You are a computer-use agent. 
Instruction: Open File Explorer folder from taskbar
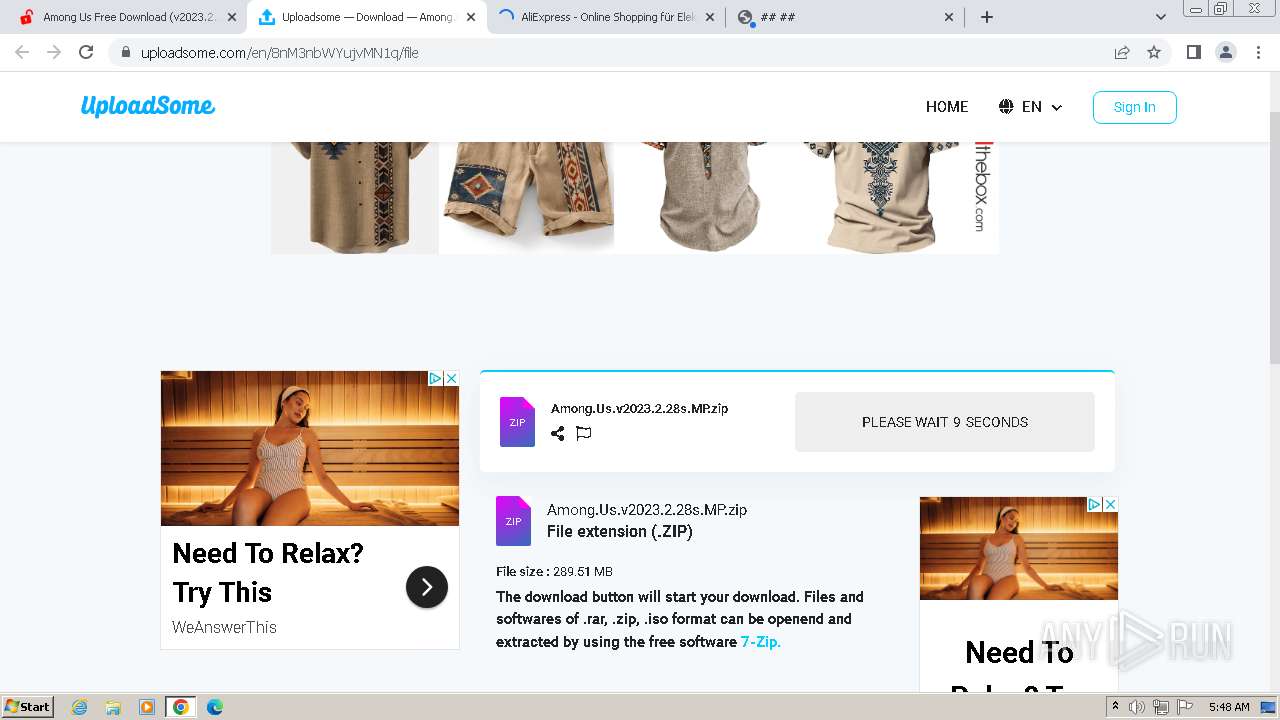[113, 707]
